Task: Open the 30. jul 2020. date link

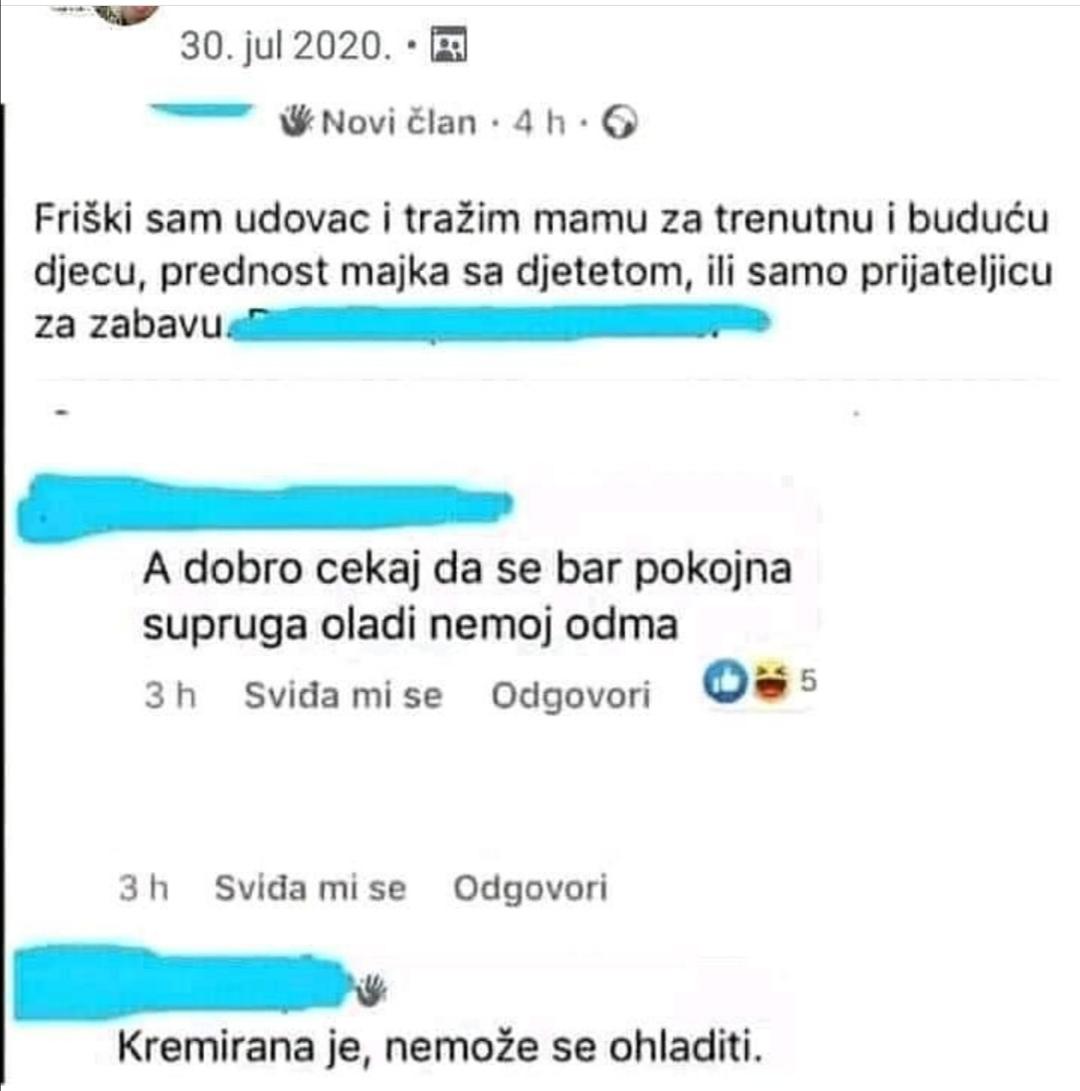Action: (x=286, y=47)
